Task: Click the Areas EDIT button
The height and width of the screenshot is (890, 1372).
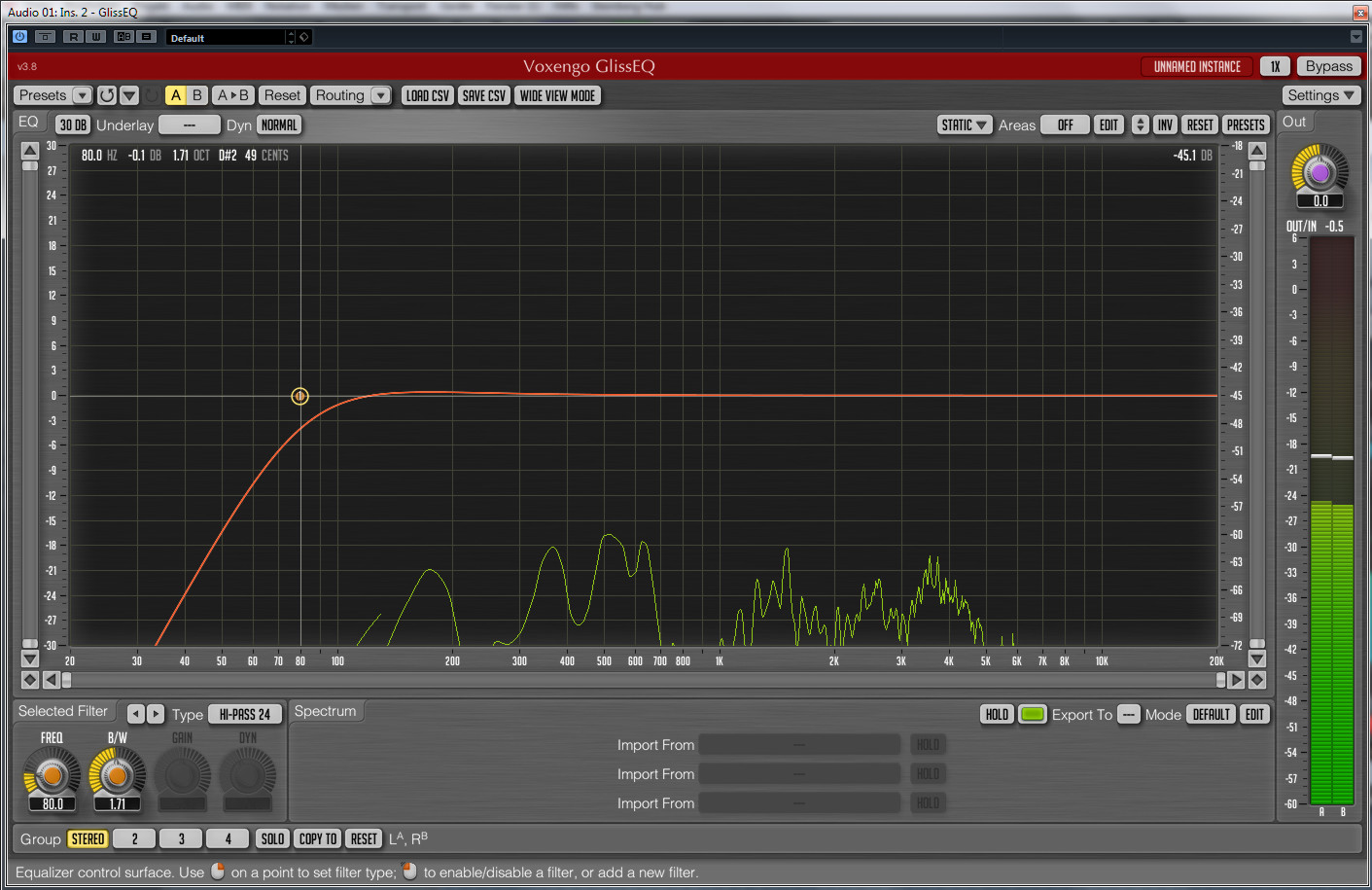Action: (x=1108, y=125)
